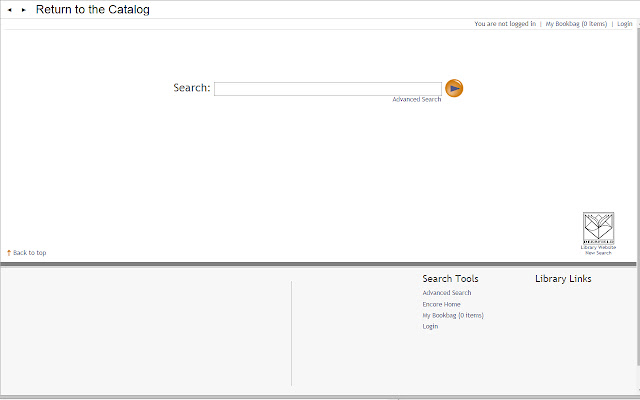Click the 'You are not logged in' text
Screen dimensions: 640x400
coord(505,24)
